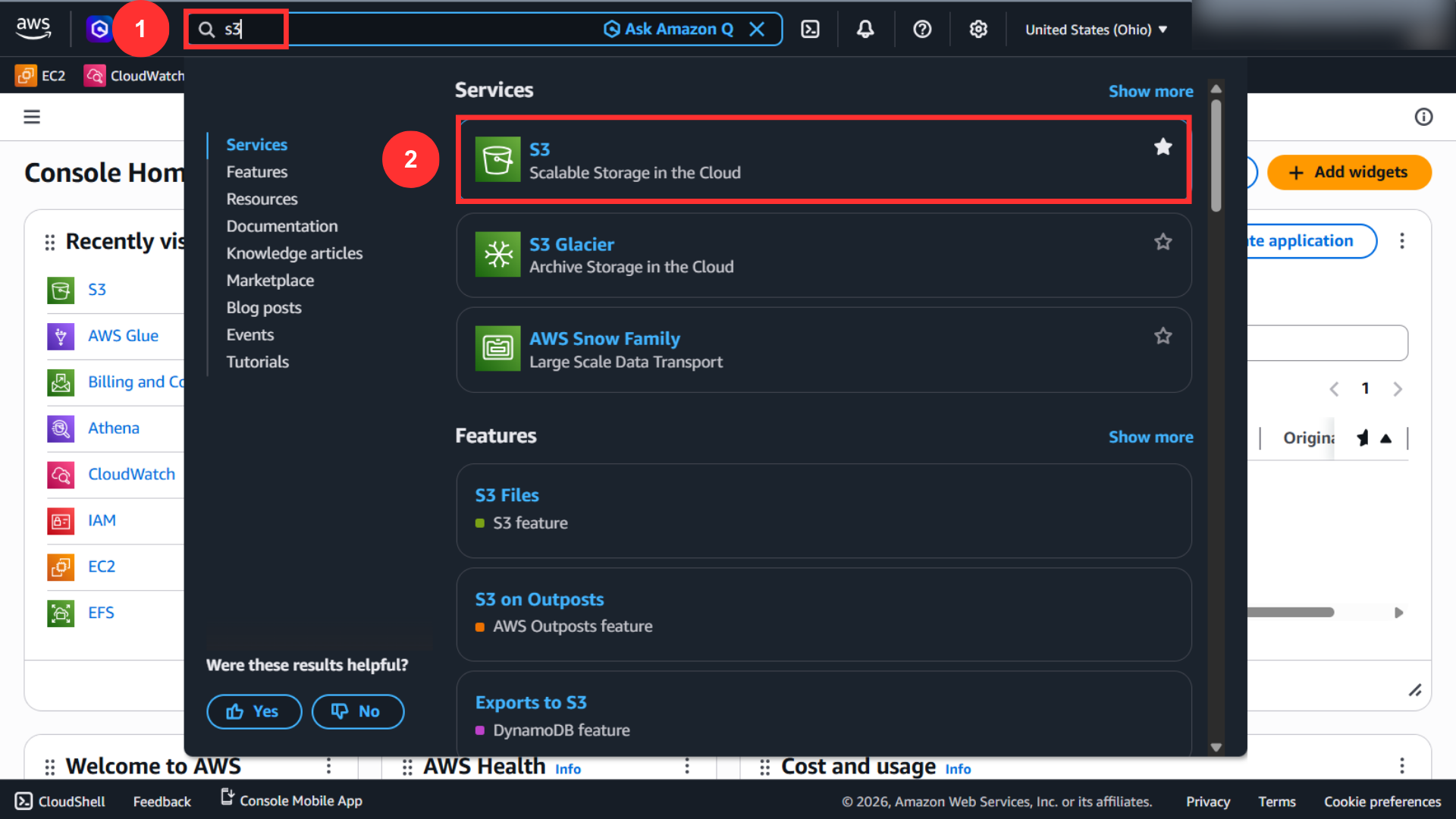Open the Amazon Q purple icon
1456x819 pixels.
99,29
